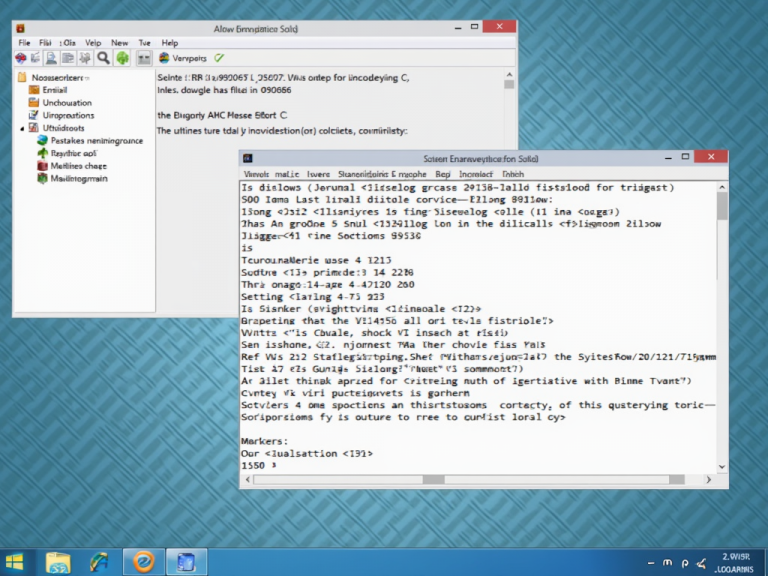Select Pestakes nenimingrounce tree item
Screen dimensions: 768x576
(x=97, y=141)
